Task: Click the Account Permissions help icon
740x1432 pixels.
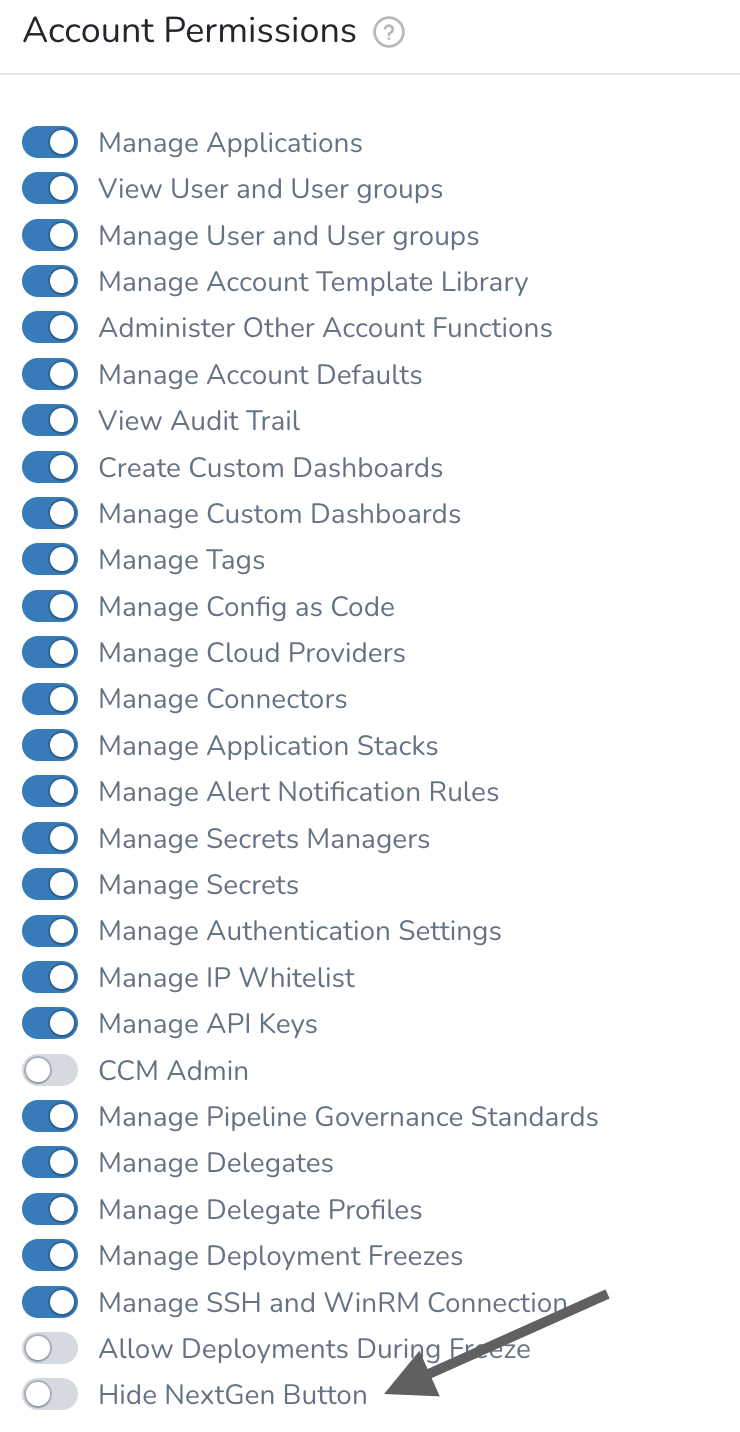Action: pyautogui.click(x=388, y=33)
